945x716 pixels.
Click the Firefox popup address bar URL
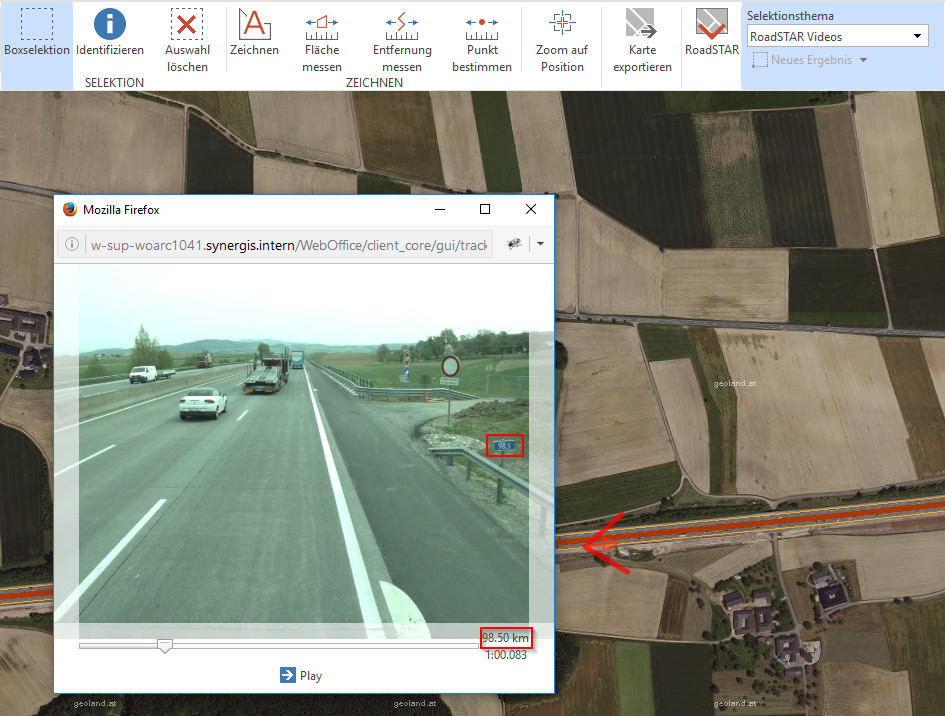290,244
